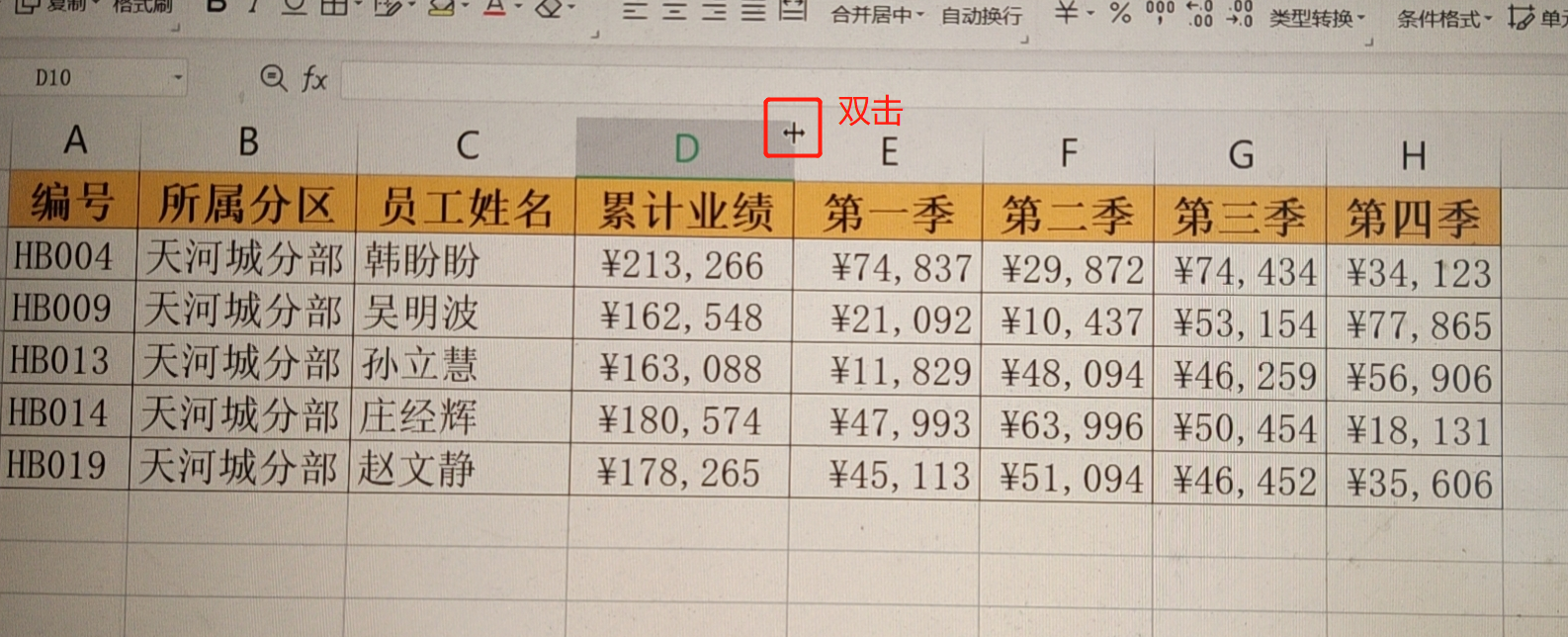Image resolution: width=1568 pixels, height=637 pixels.
Task: Select column G header
Action: click(1240, 156)
